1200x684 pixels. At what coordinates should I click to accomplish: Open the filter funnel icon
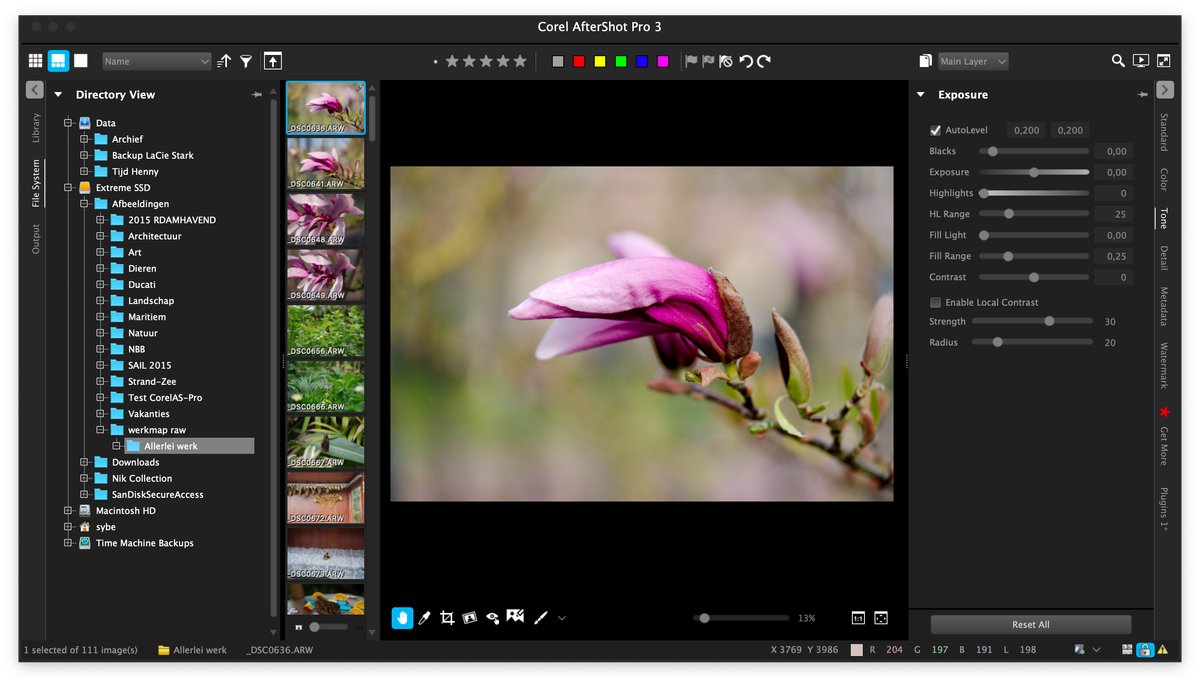click(x=246, y=61)
